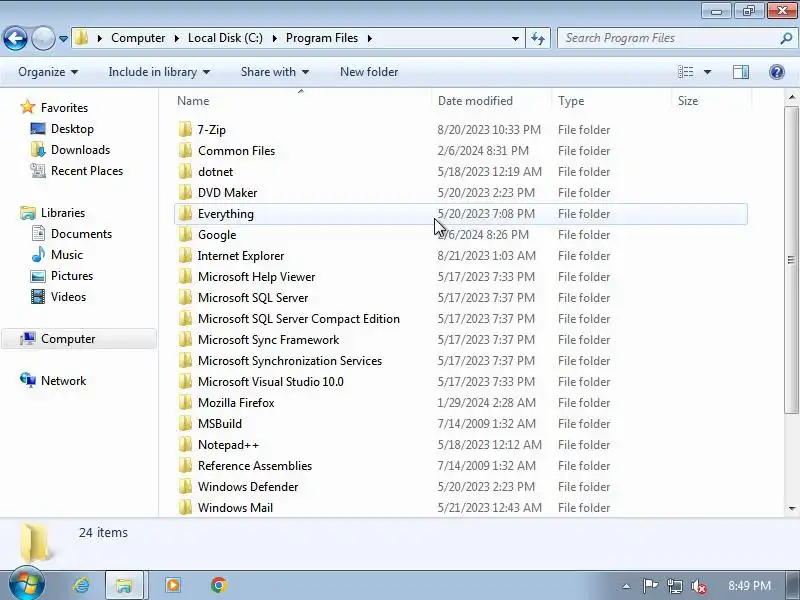Screen dimensions: 800x600
Task: Launch Internet Explorer from taskbar
Action: (81, 585)
